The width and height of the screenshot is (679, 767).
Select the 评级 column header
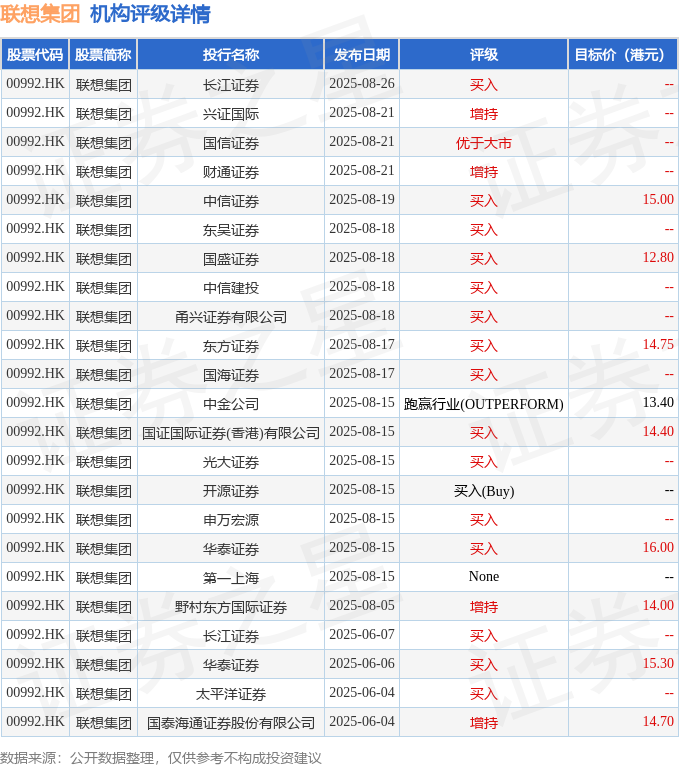pyautogui.click(x=484, y=55)
